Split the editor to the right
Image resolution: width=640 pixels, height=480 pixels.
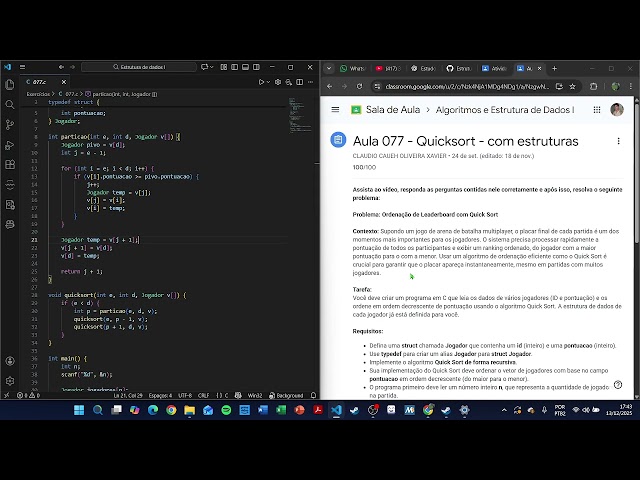[300, 82]
